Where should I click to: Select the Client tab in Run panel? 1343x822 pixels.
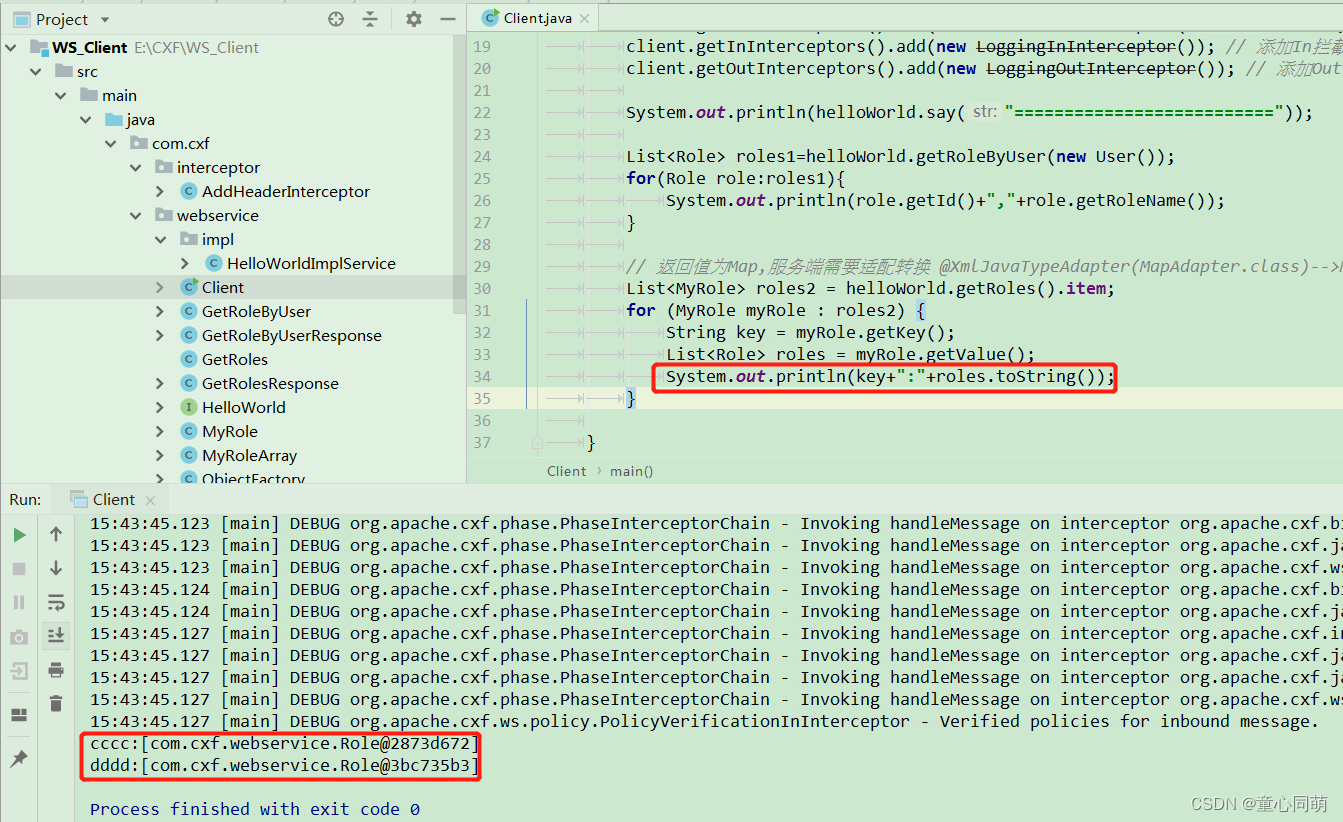point(114,499)
